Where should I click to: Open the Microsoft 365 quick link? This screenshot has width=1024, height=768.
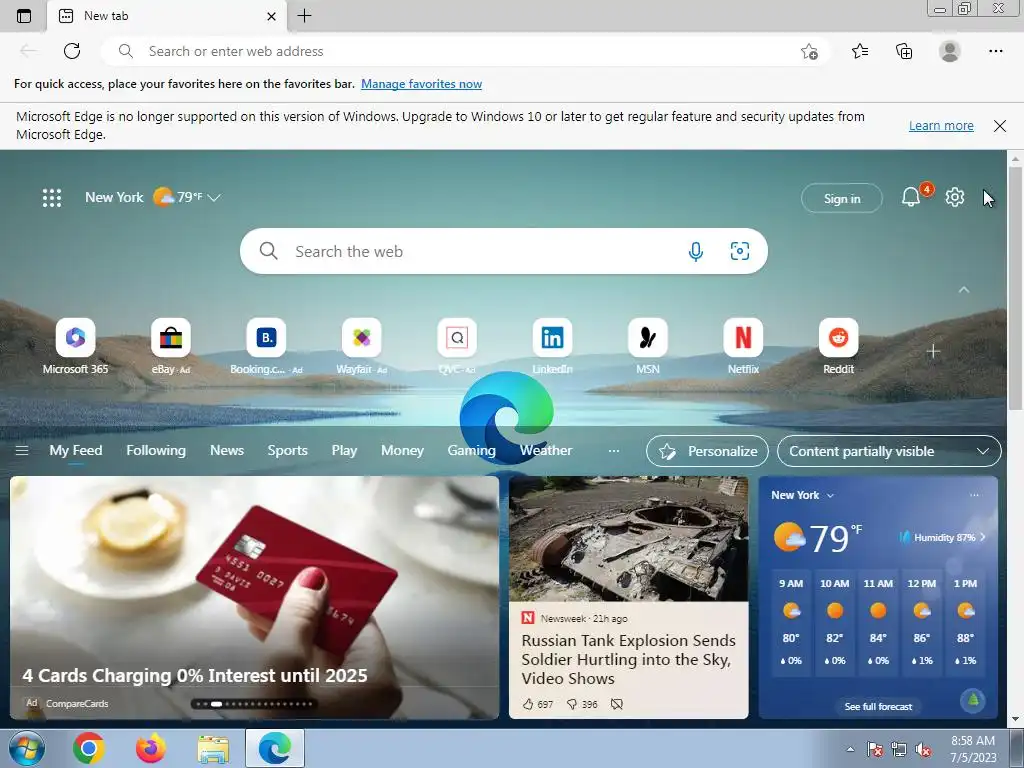click(75, 347)
